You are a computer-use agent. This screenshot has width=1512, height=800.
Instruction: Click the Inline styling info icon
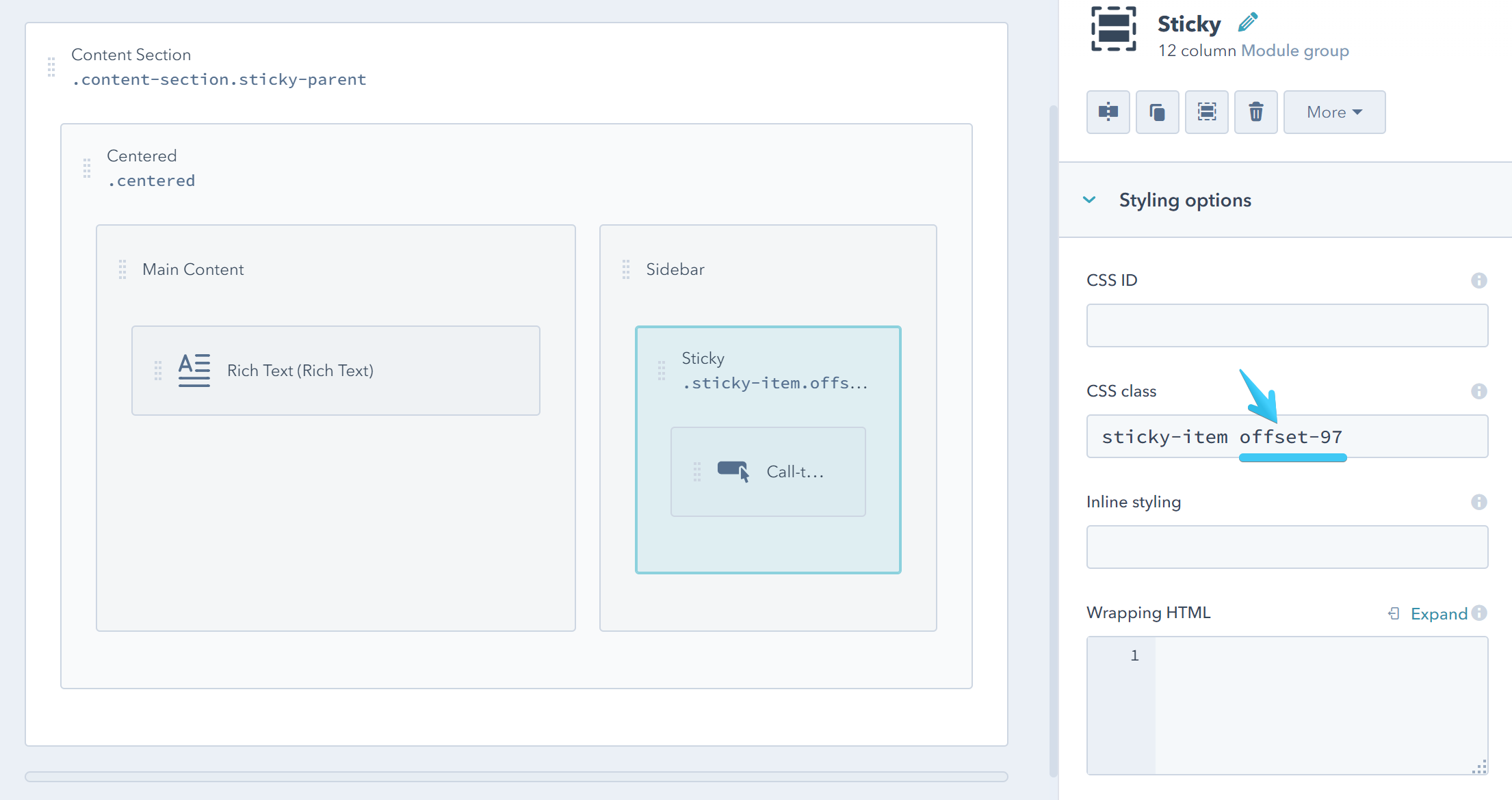coord(1478,502)
